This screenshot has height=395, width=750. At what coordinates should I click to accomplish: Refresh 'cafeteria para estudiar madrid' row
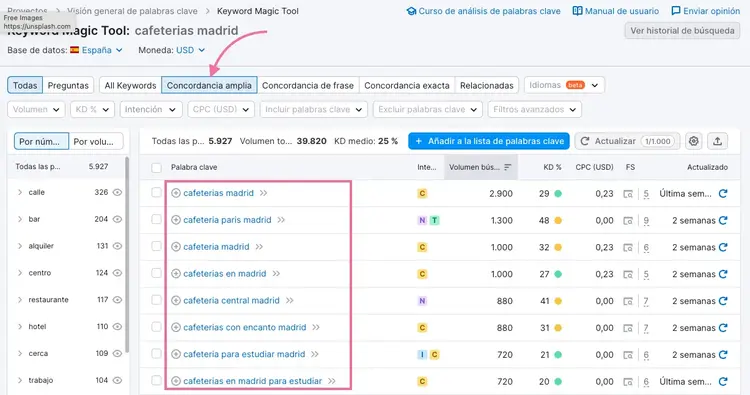(723, 354)
